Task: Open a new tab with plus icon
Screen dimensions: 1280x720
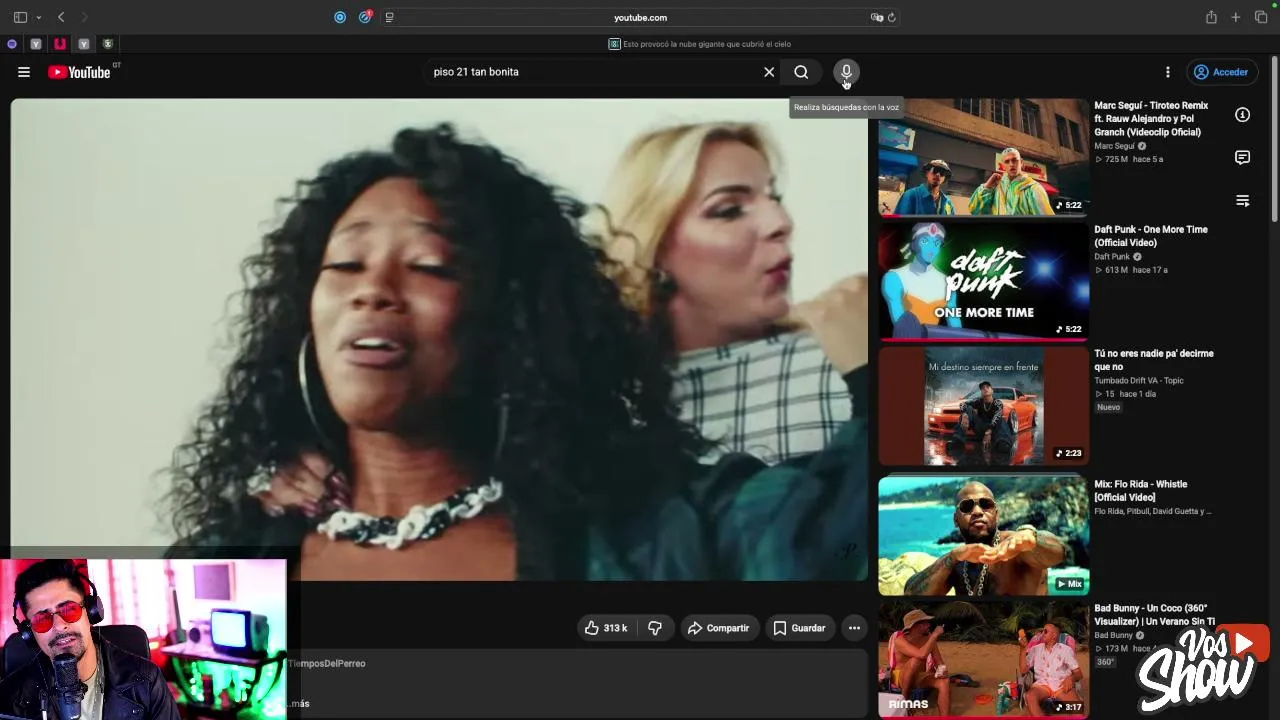Action: (x=1236, y=17)
